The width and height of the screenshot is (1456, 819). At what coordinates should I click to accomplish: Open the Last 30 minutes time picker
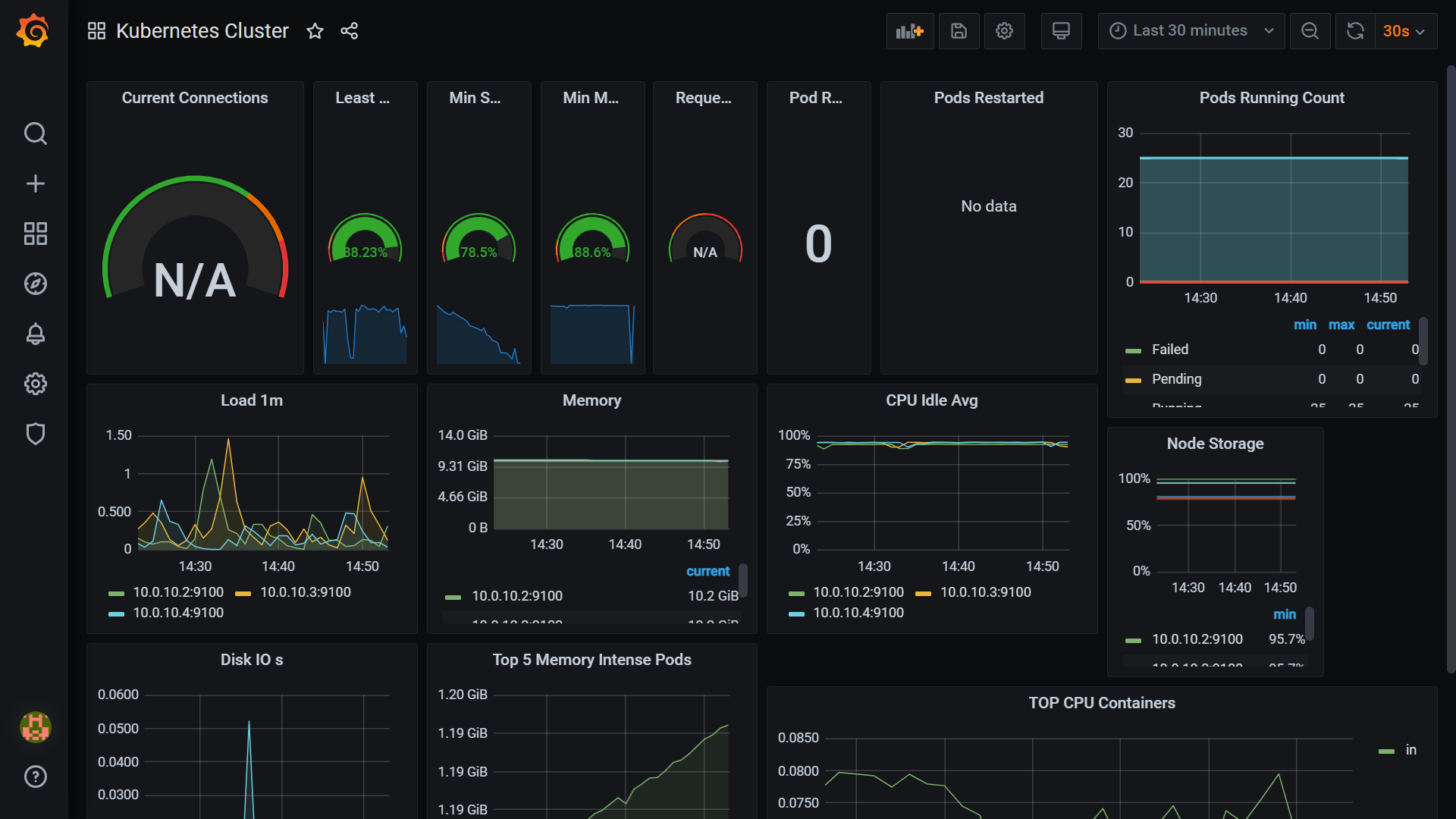click(1191, 31)
